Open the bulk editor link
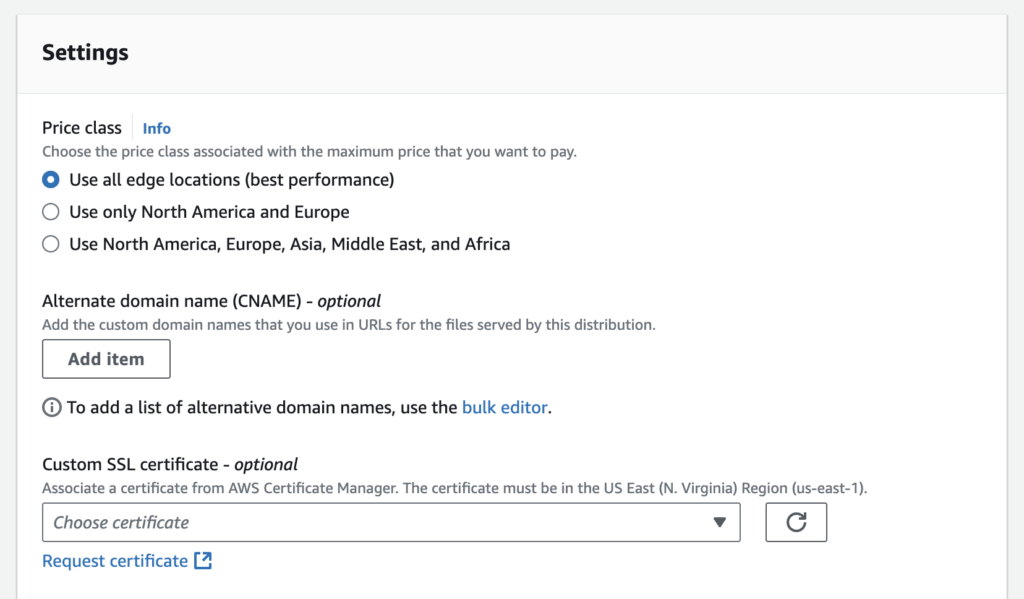Viewport: 1024px width, 599px height. [x=504, y=408]
